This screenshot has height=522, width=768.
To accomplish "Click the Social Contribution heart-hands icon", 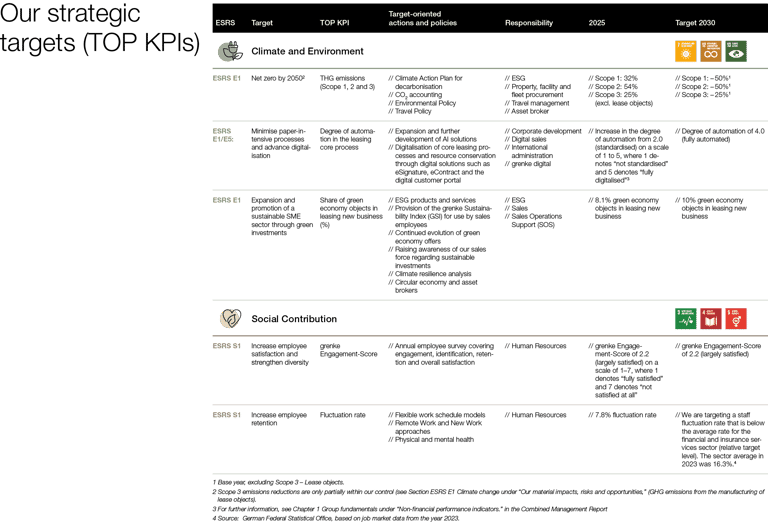I will [229, 320].
